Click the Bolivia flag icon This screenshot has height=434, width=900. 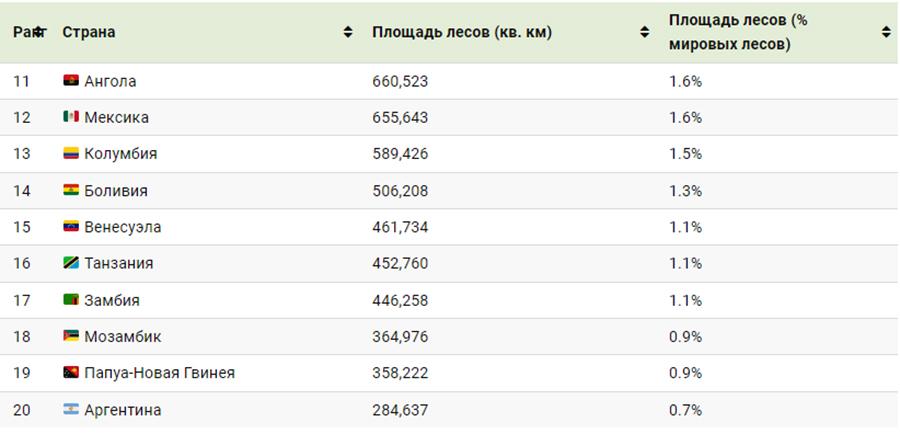pos(71,190)
